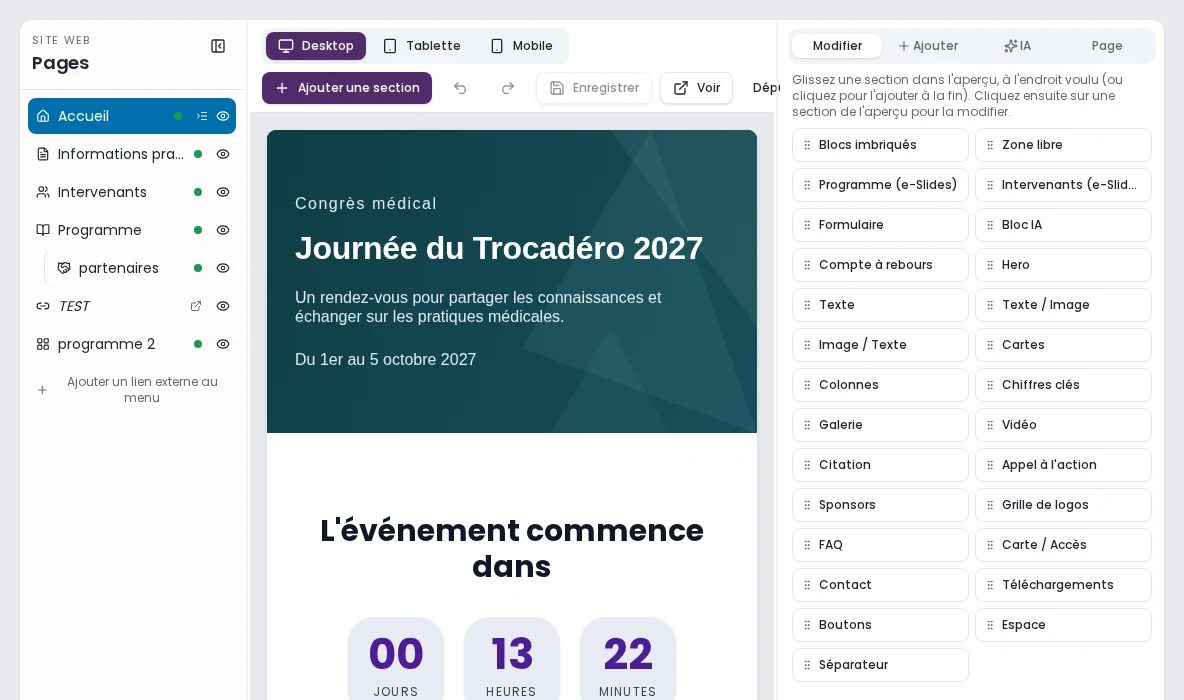Toggle visibility eye for Informations pratiques
The width and height of the screenshot is (1184, 700).
point(223,154)
